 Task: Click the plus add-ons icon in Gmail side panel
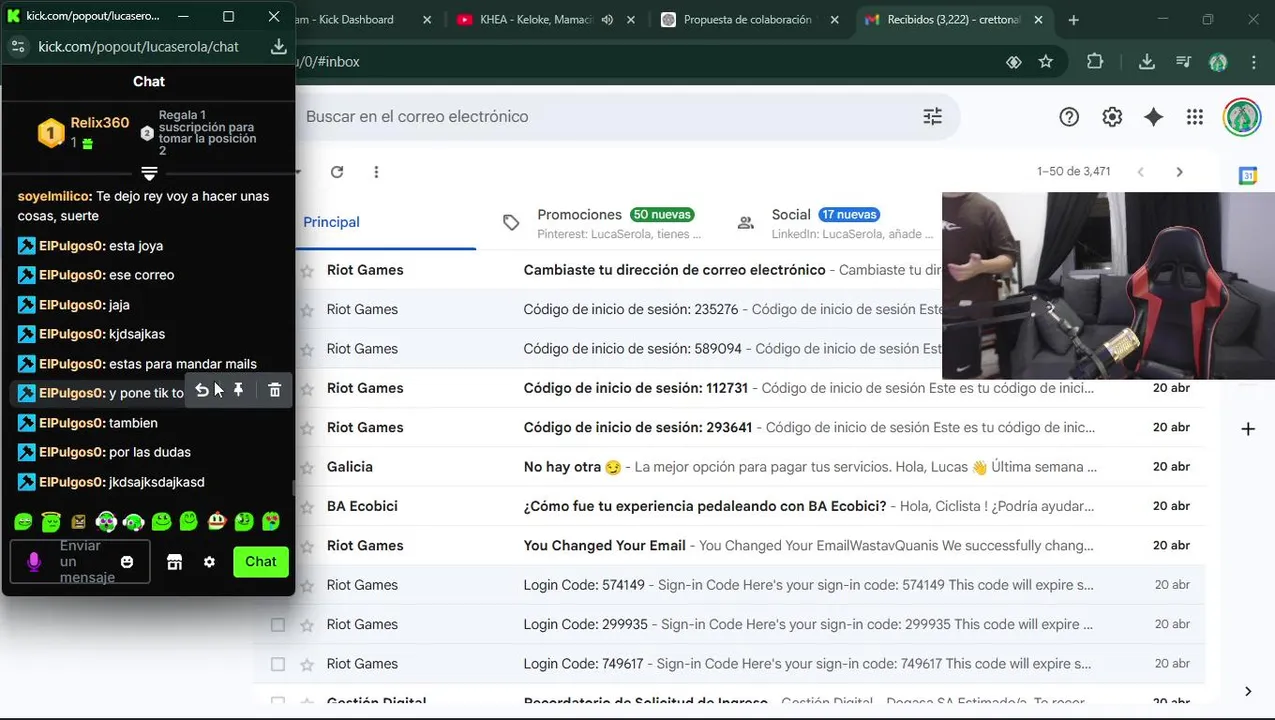(1248, 429)
